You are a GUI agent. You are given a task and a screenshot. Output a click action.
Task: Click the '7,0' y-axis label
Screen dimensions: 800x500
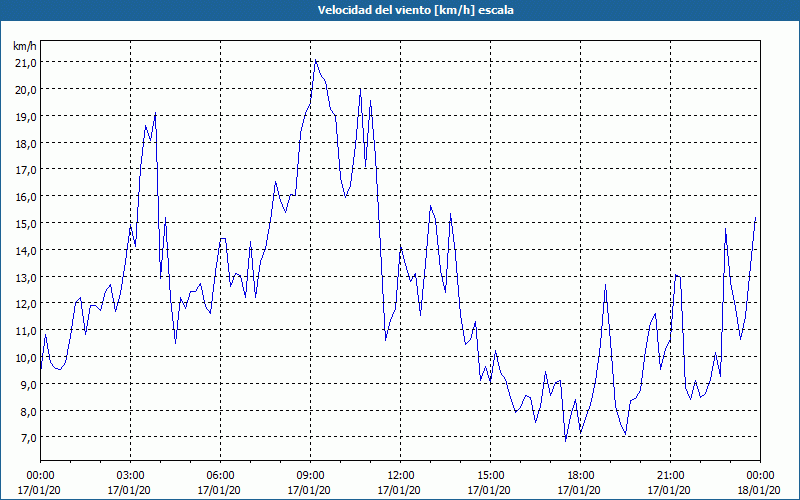point(28,438)
